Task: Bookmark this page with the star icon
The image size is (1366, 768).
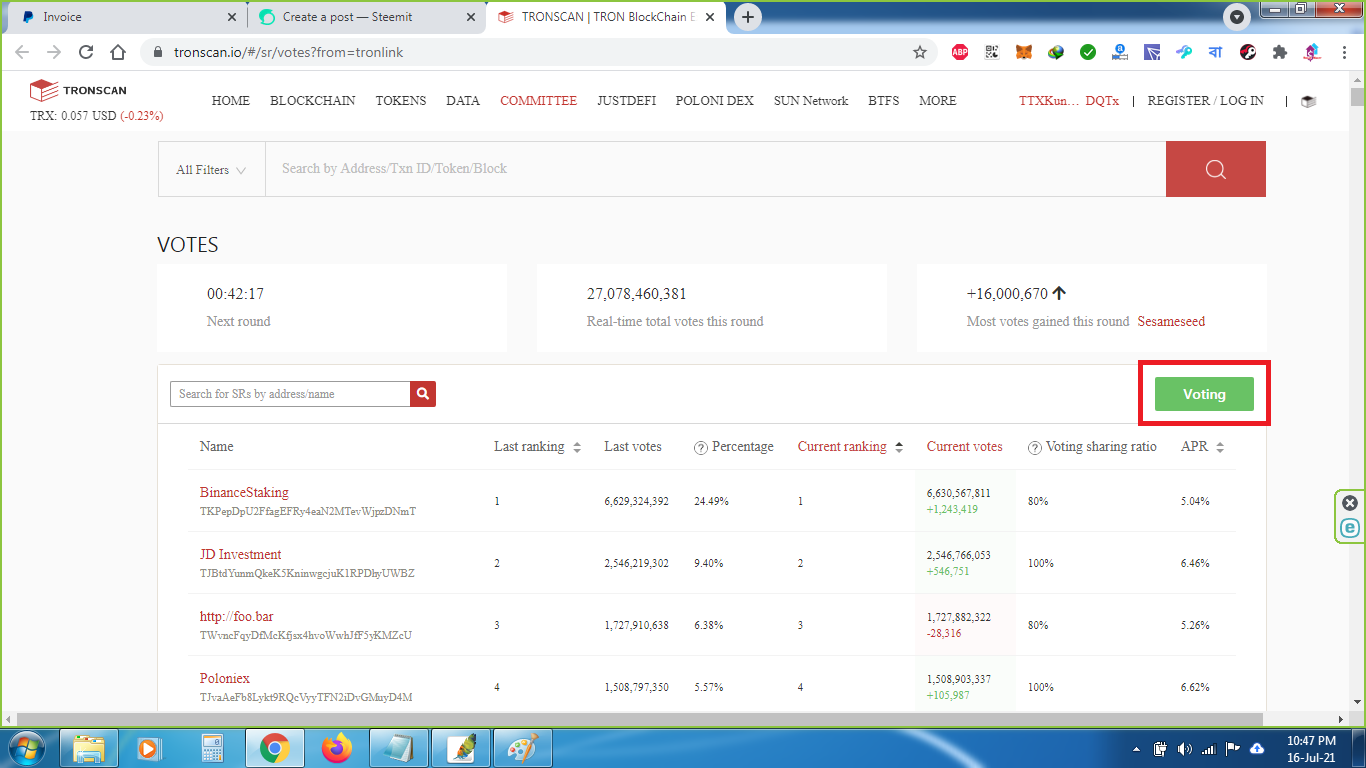Action: pos(920,52)
